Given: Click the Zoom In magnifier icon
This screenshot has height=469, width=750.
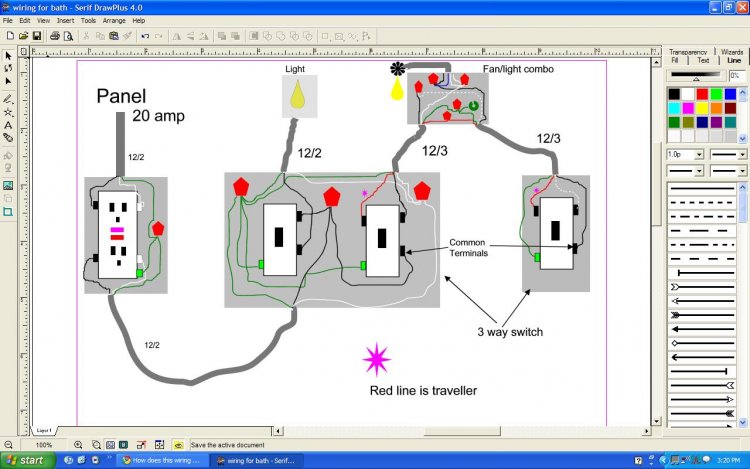Looking at the screenshot, I should 78,444.
